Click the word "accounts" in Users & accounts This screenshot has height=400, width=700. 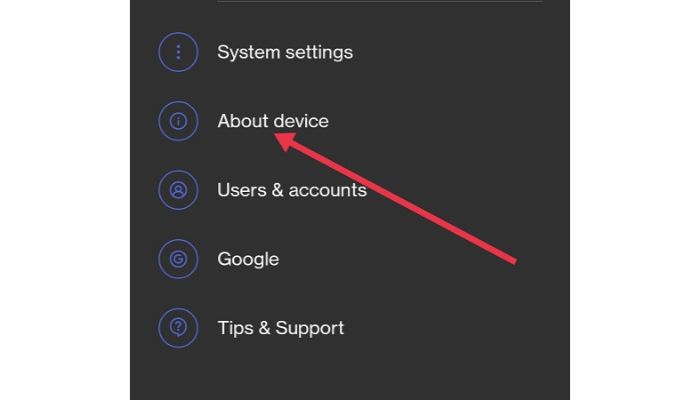tap(328, 191)
